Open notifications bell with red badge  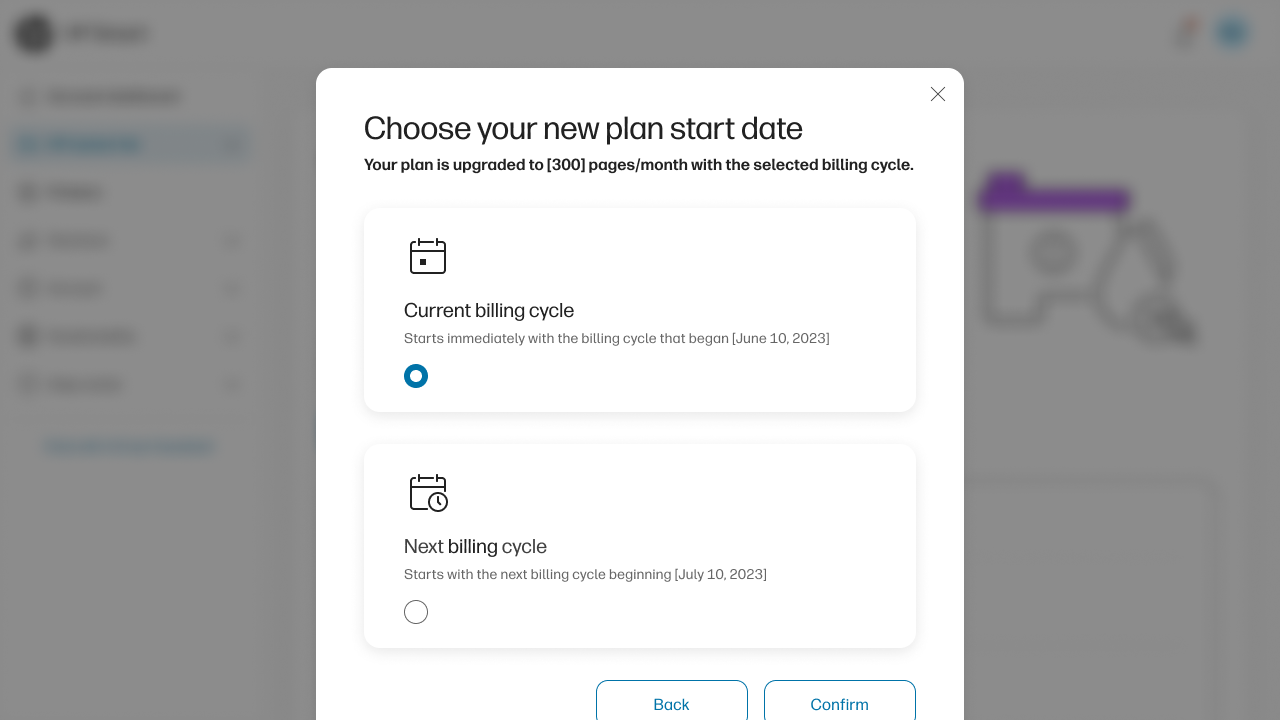pos(1186,32)
